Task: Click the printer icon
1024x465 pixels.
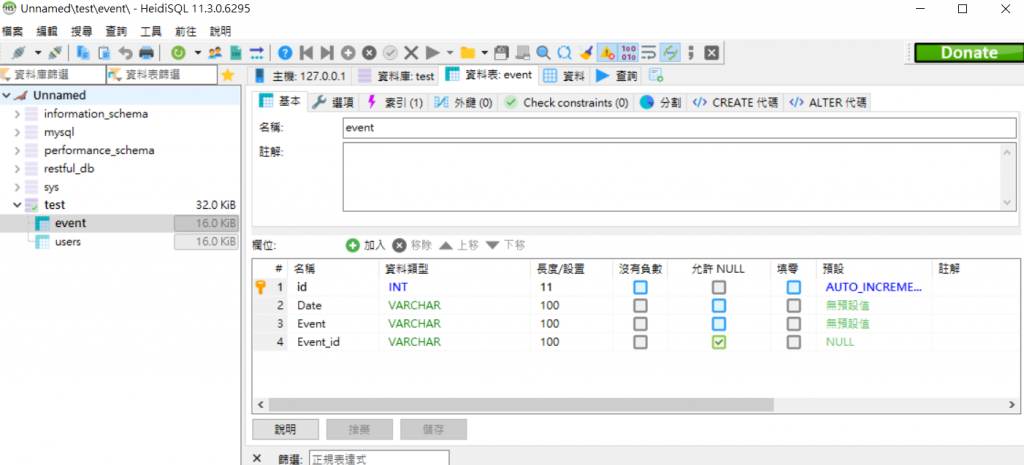Action: [146, 52]
